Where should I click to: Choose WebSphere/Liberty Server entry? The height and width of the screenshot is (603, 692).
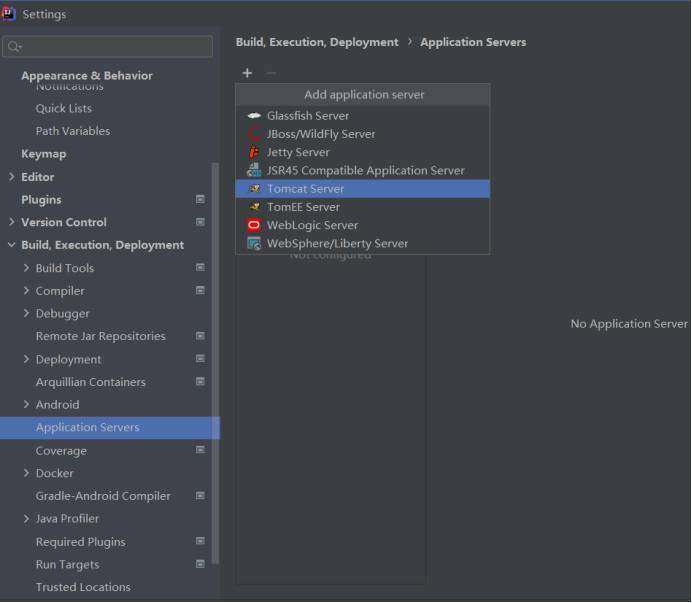coord(362,243)
